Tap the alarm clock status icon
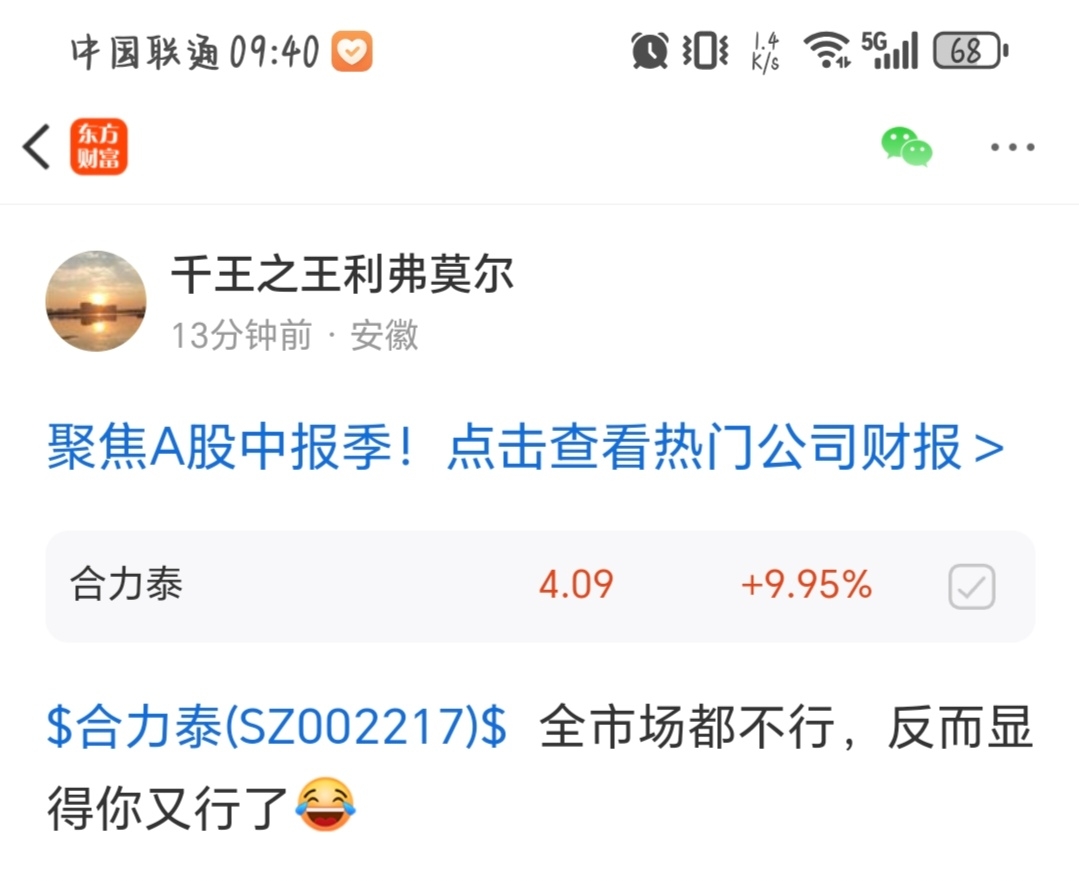The height and width of the screenshot is (881, 1079). tap(650, 51)
